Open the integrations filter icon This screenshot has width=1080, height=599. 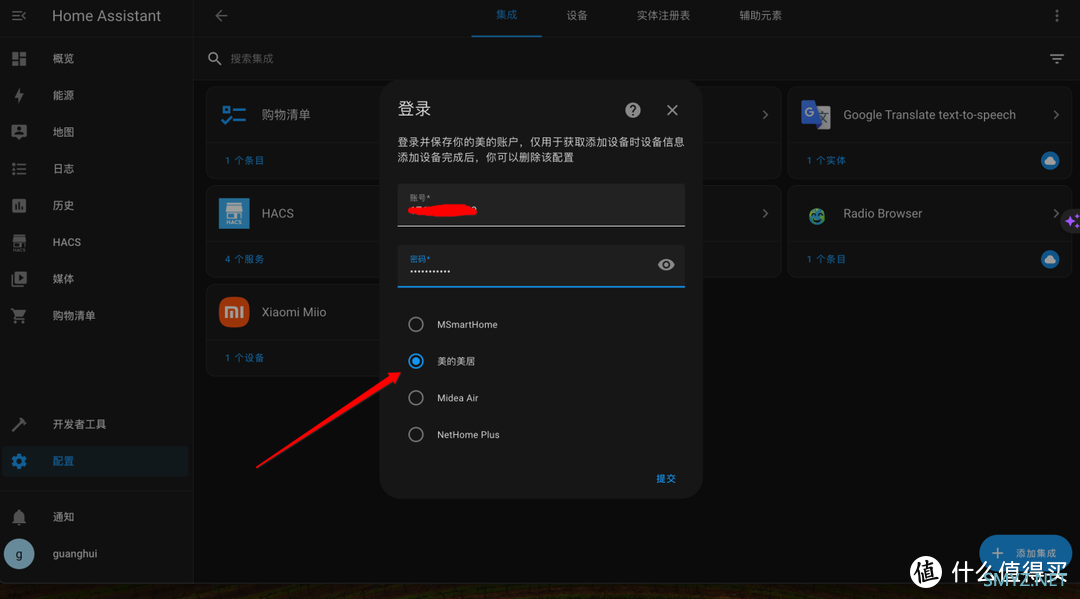pyautogui.click(x=1057, y=59)
